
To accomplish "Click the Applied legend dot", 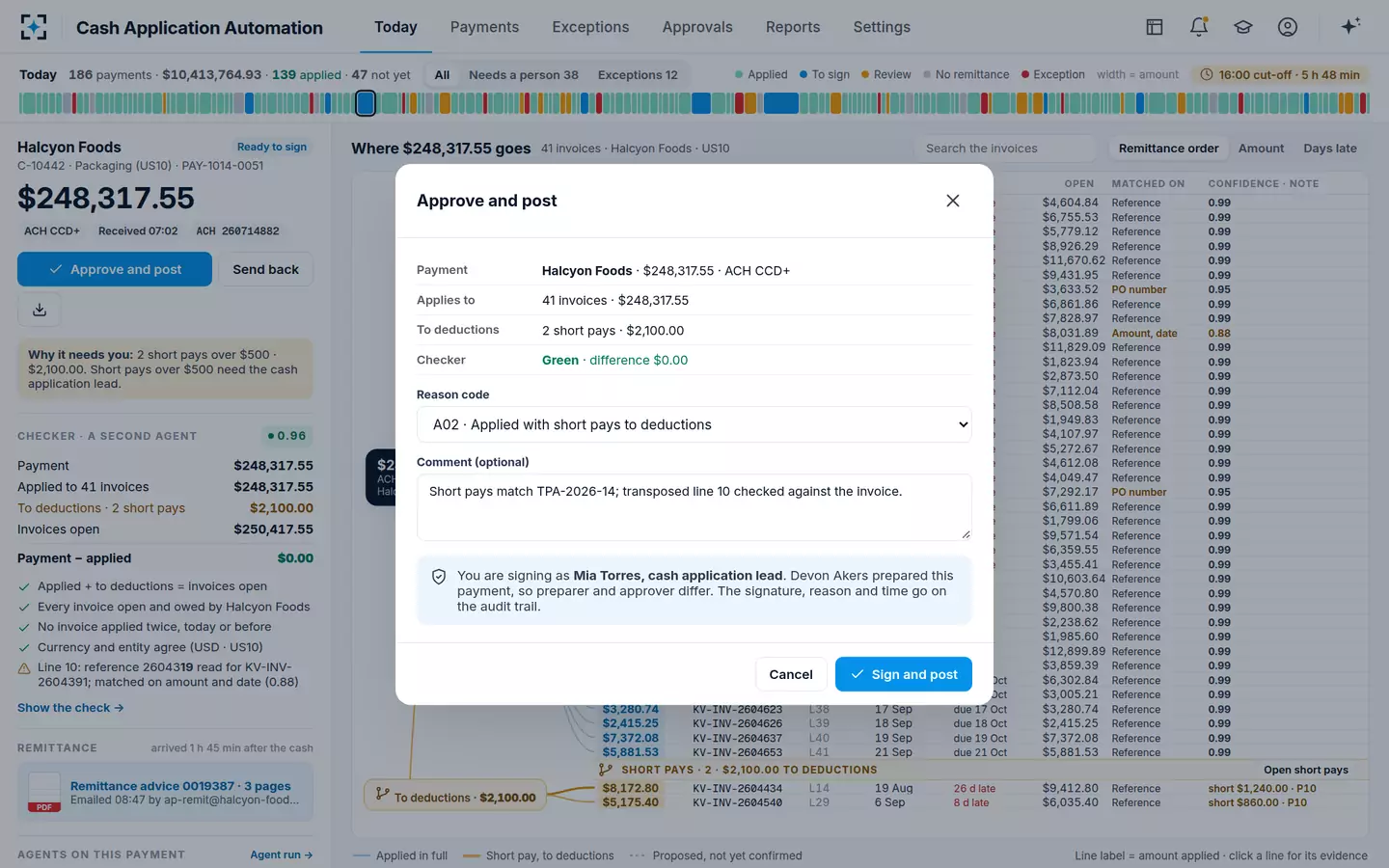I will pos(739,74).
